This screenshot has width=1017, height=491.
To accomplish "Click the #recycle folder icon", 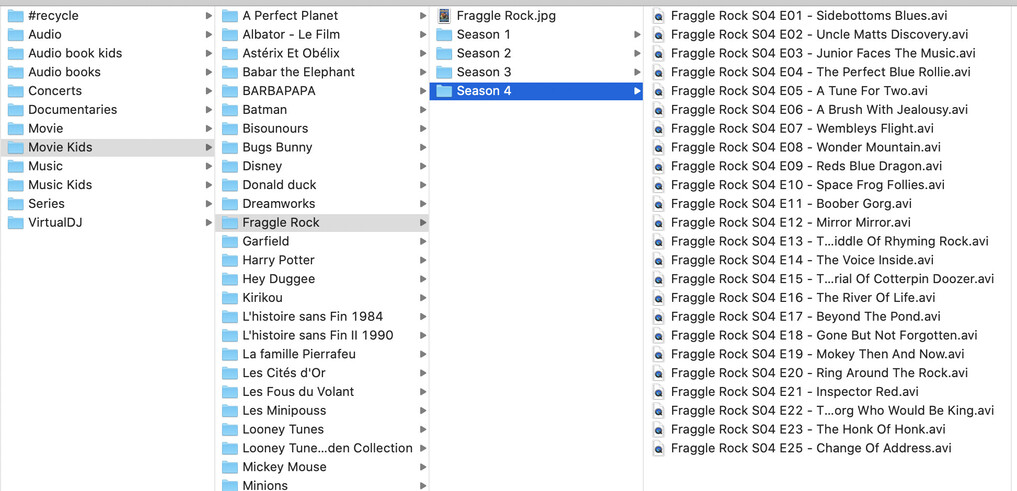I will [x=16, y=16].
